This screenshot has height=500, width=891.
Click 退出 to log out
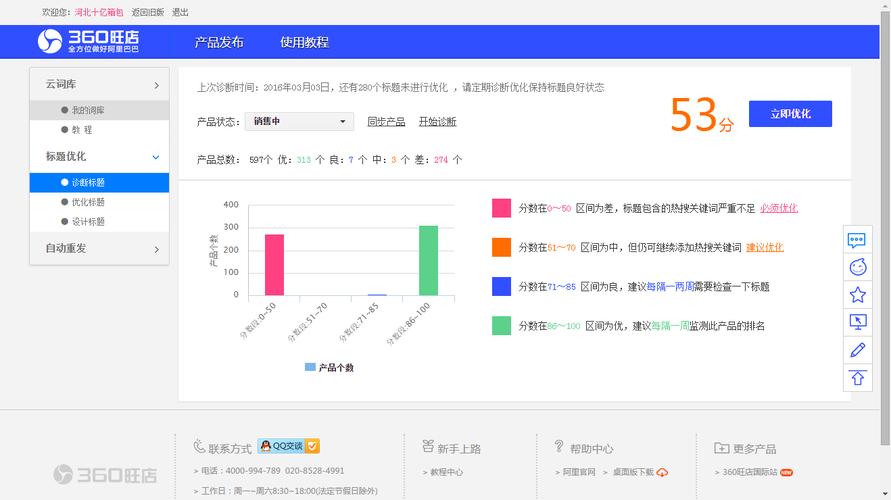click(180, 12)
